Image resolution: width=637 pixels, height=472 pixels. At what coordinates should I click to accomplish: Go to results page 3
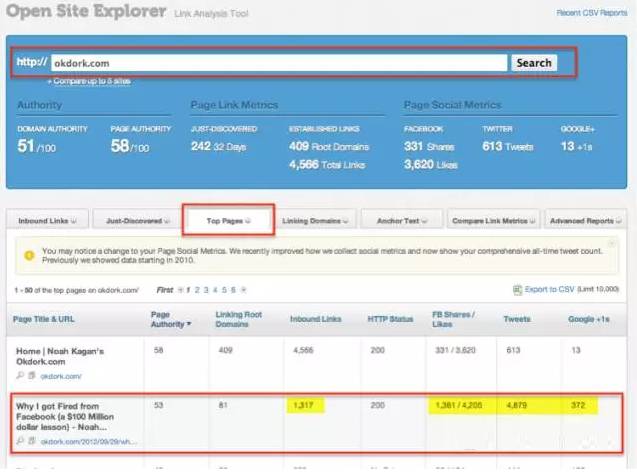pos(206,290)
